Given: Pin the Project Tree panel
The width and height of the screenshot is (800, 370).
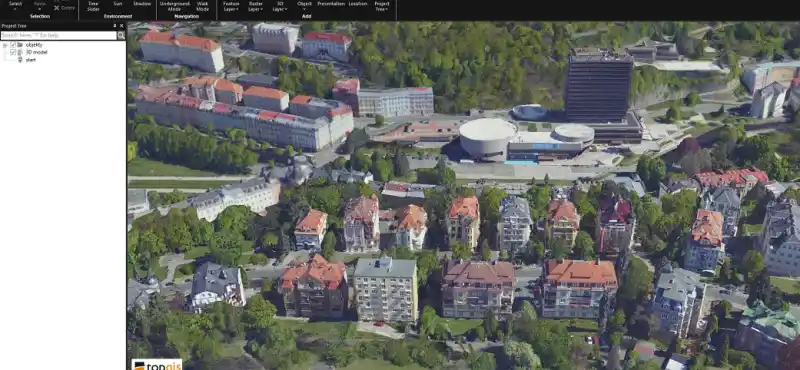Looking at the screenshot, I should coord(114,26).
